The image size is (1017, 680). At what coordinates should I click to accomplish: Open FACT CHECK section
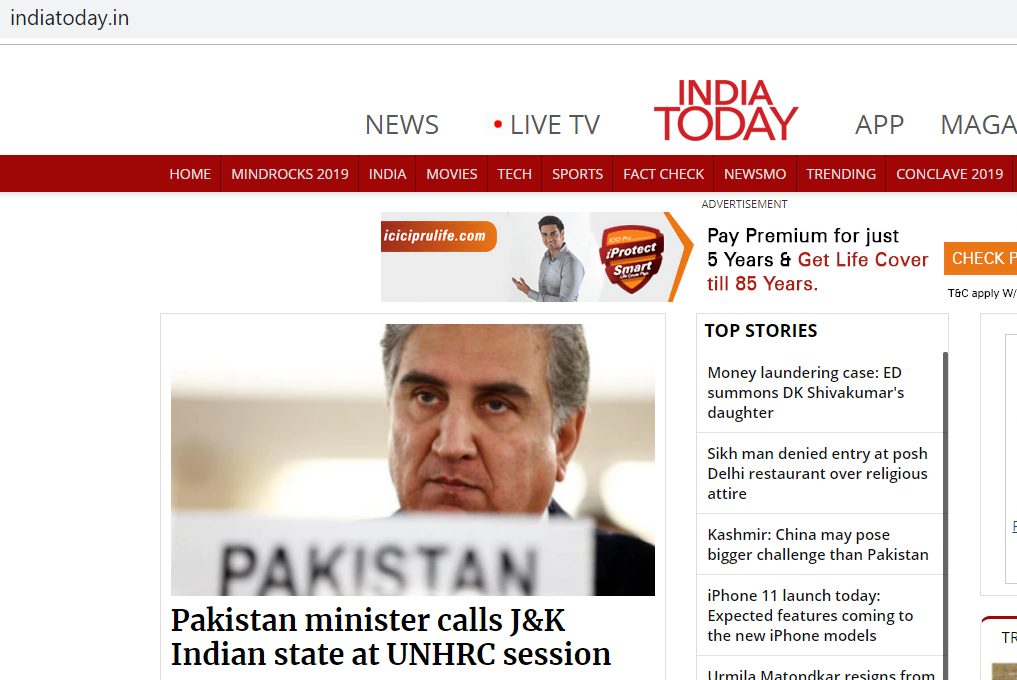point(664,174)
